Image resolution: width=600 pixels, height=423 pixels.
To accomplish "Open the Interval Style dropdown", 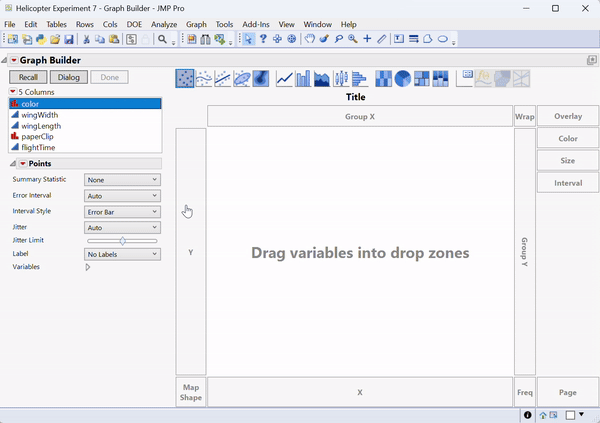I will pos(122,212).
